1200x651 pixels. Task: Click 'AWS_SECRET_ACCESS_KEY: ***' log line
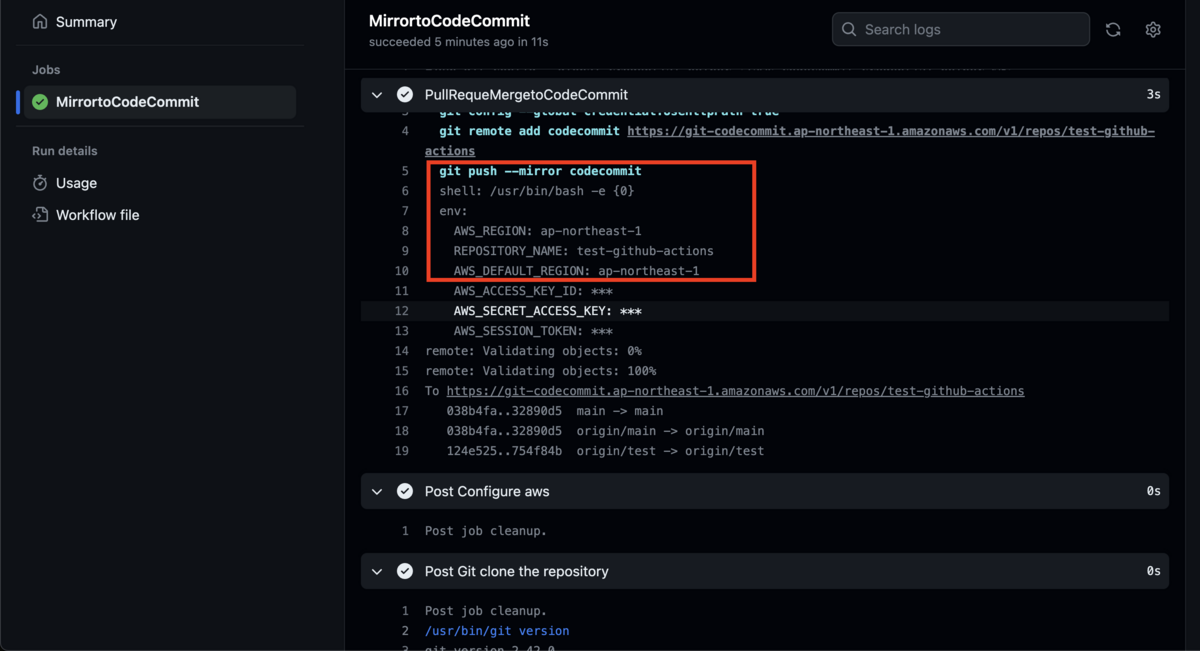(547, 311)
